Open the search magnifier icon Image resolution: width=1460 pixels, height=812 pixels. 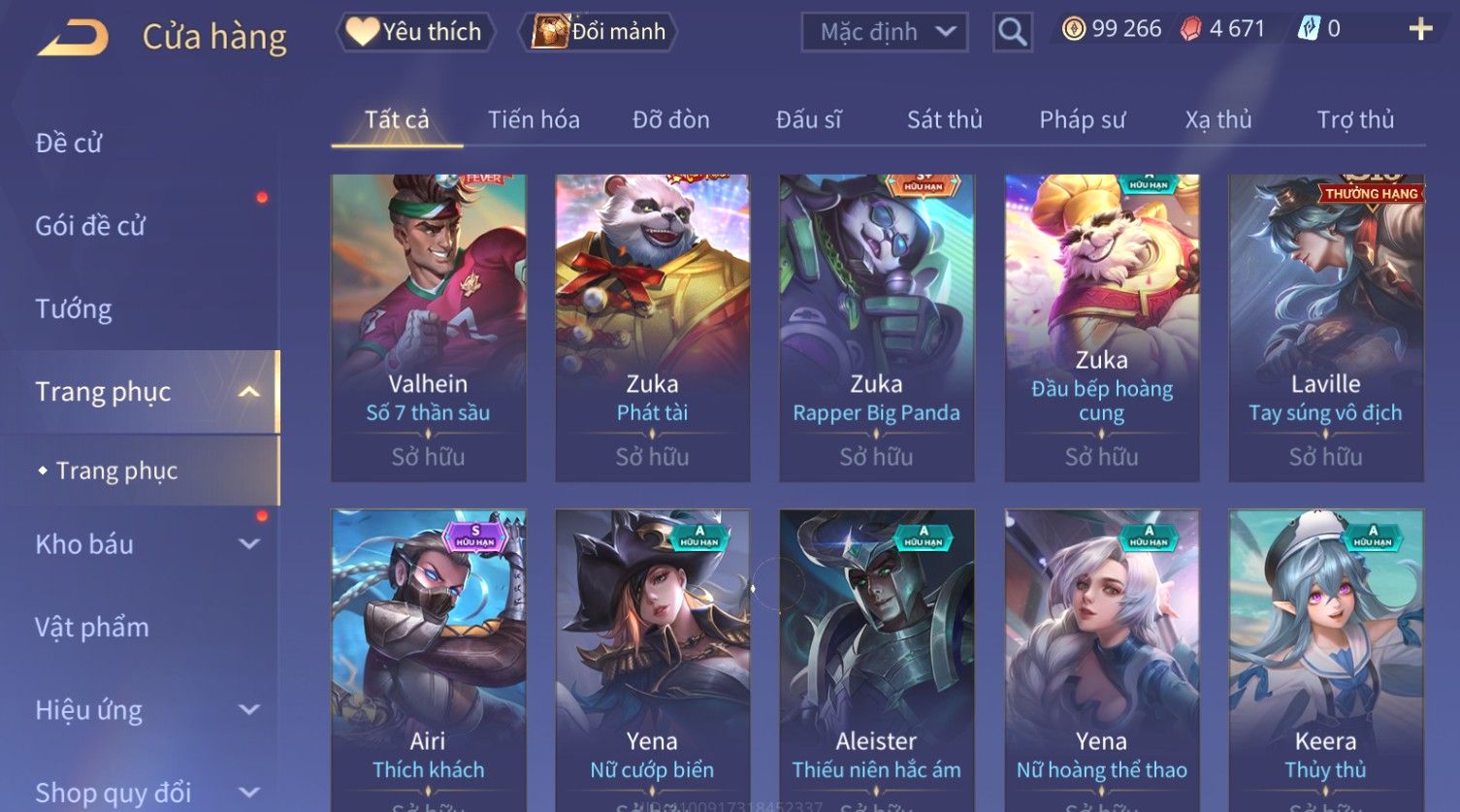(1012, 32)
